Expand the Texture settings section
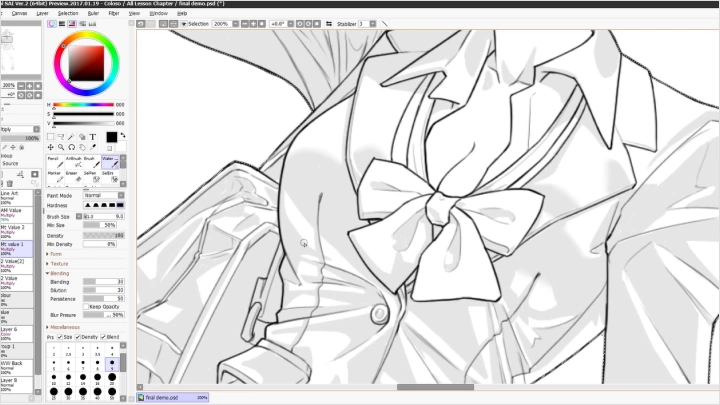Screen dimensions: 720x405 click(x=57, y=264)
